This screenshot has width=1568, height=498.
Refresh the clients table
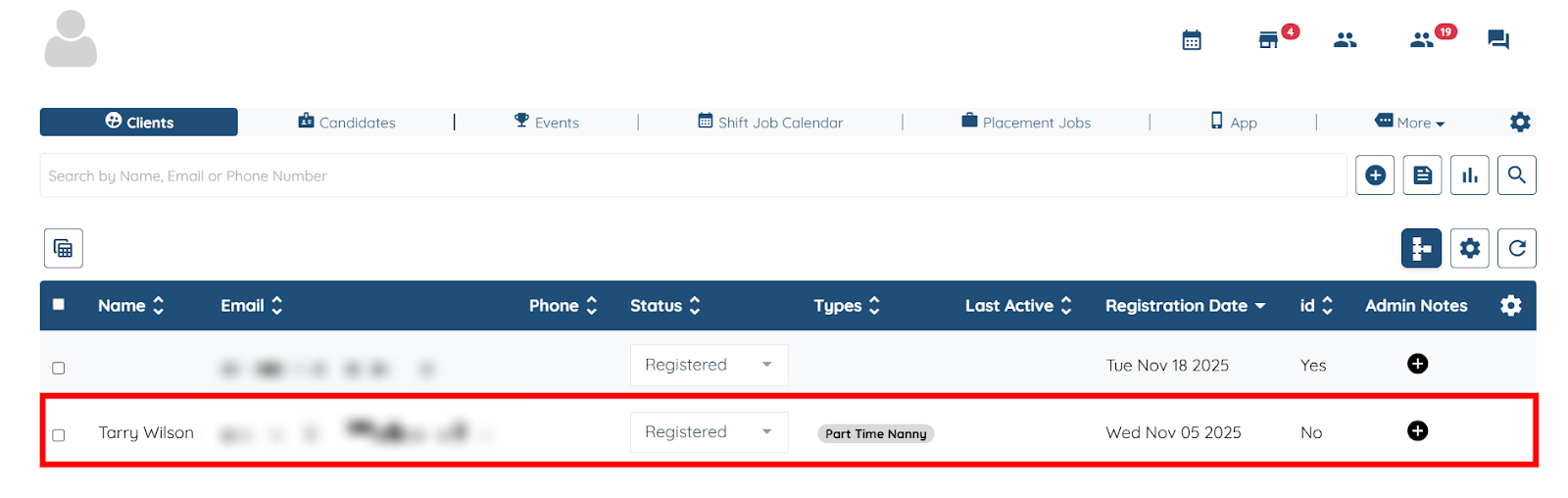[1516, 248]
